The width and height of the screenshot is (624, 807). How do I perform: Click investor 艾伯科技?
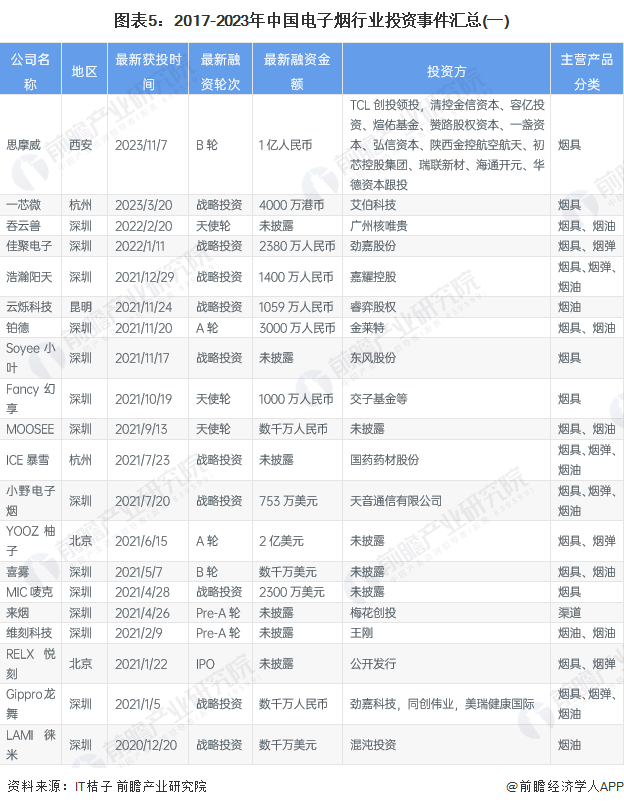point(373,205)
